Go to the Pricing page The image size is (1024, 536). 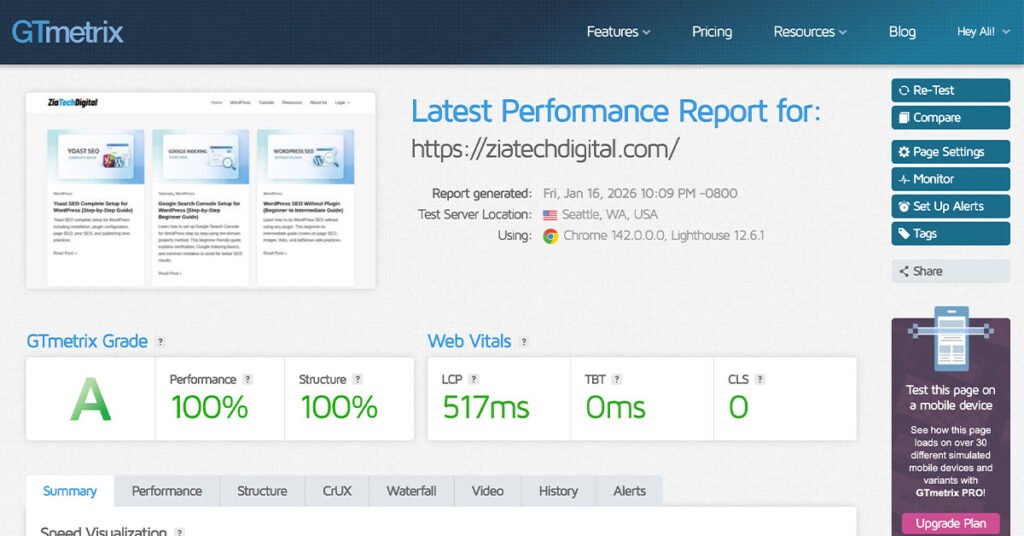[x=712, y=32]
